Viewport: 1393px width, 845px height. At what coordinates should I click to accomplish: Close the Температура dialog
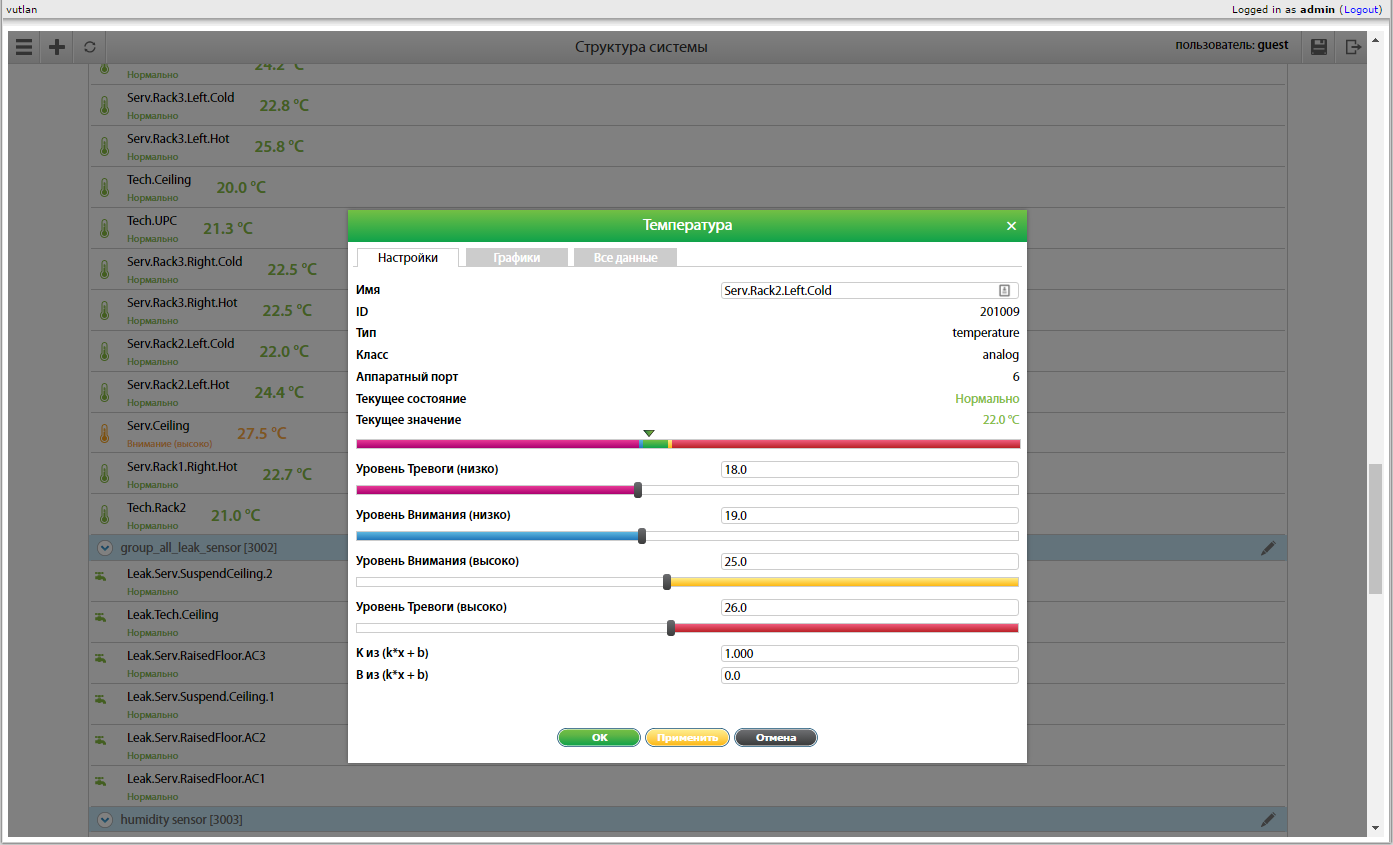[1011, 226]
